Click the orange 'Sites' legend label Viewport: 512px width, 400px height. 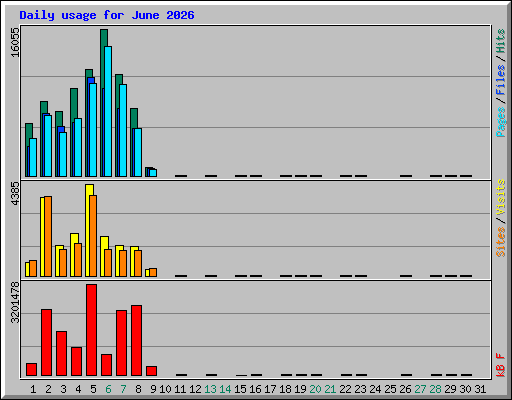pos(500,242)
